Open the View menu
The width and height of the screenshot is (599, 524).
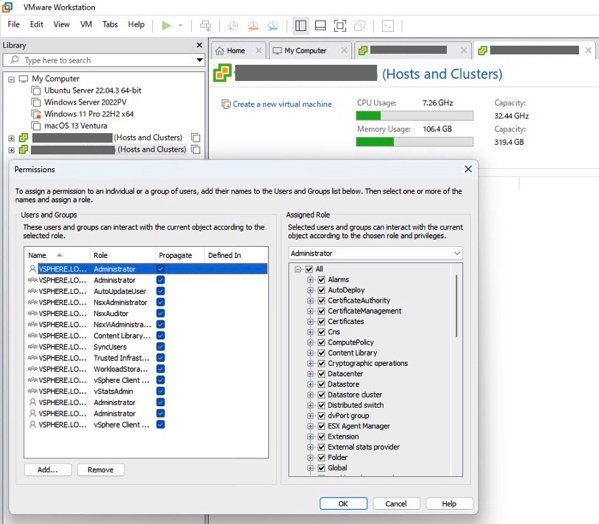pos(62,24)
